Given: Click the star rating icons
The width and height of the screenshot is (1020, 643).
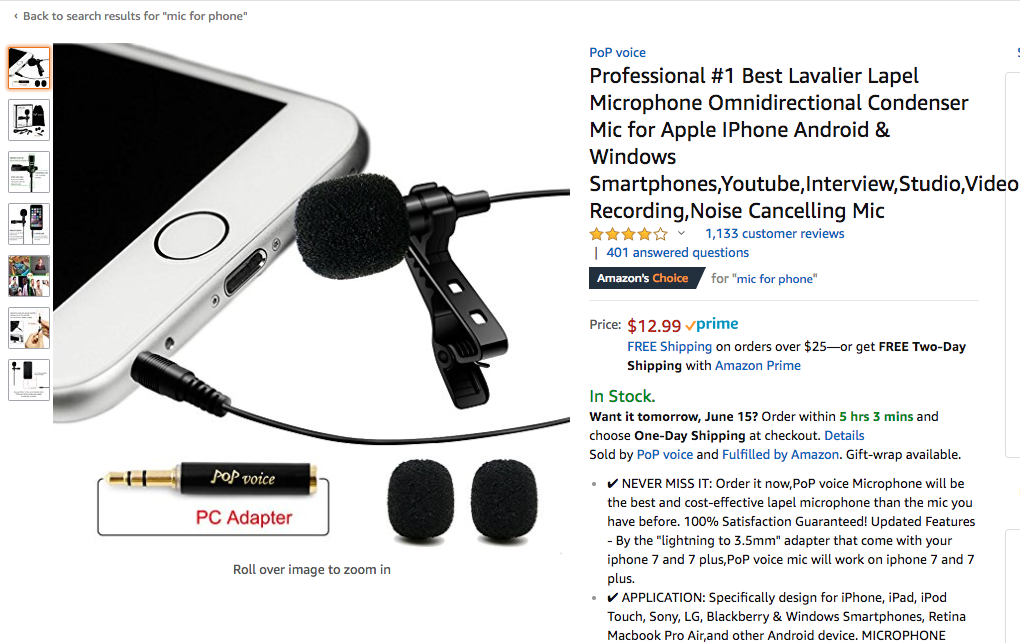Looking at the screenshot, I should tap(628, 234).
